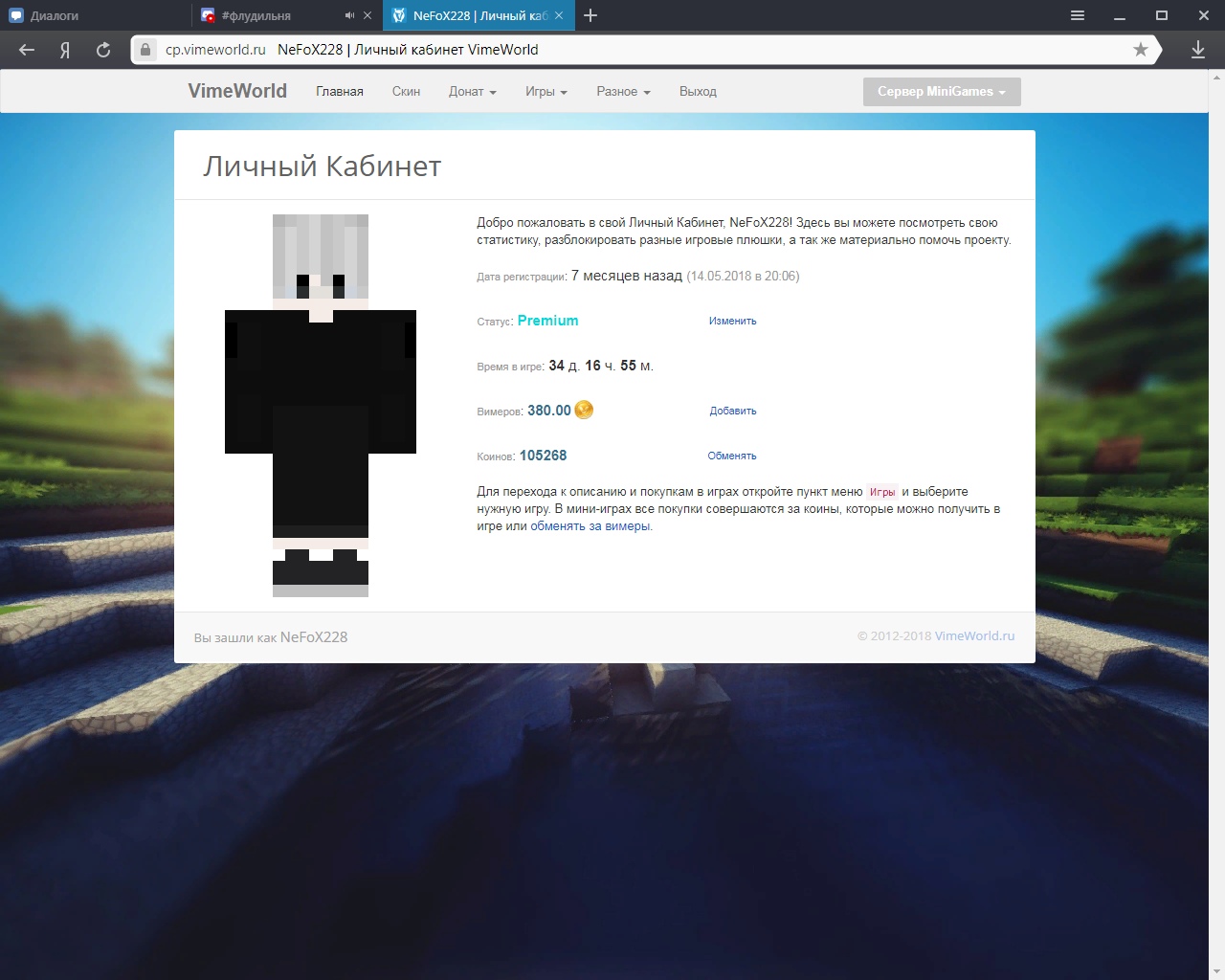Image resolution: width=1225 pixels, height=980 pixels.
Task: Click the padlock site security icon
Action: [145, 50]
